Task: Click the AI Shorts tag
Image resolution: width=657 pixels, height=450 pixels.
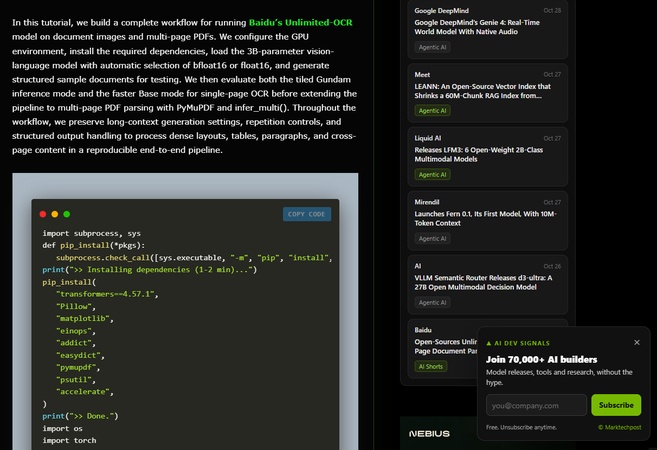Action: [x=431, y=367]
